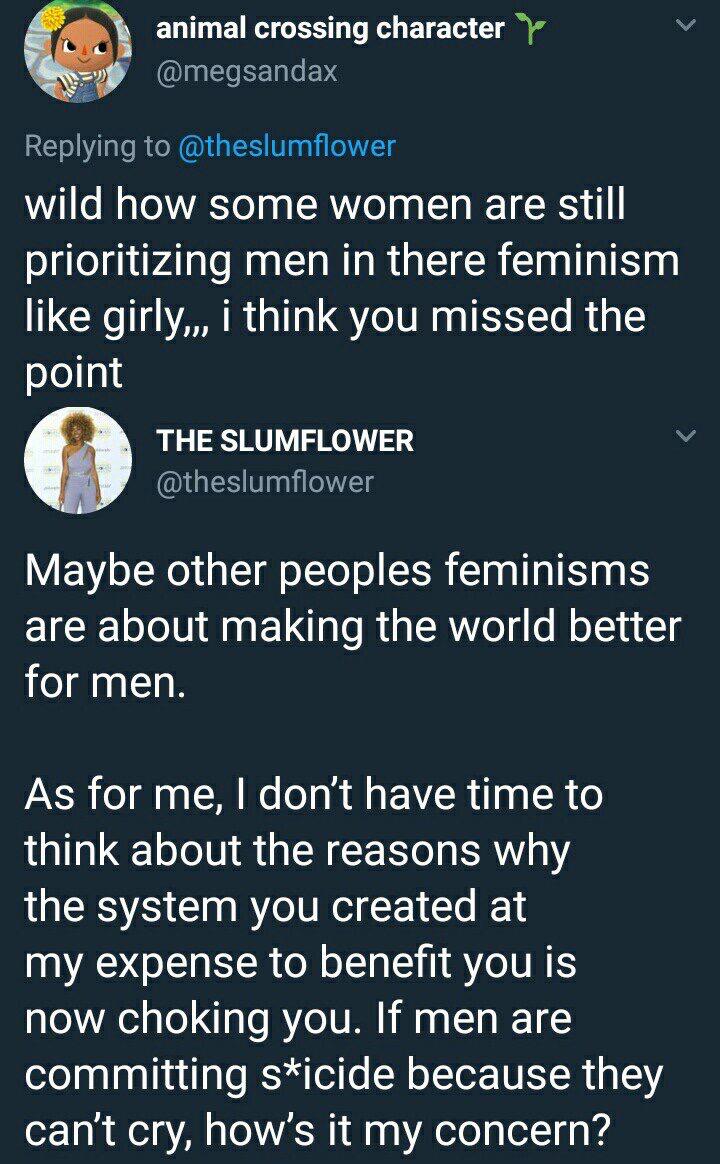Open THE SLUMFLOWER profile picture
This screenshot has height=1164, width=720.
coord(77,460)
